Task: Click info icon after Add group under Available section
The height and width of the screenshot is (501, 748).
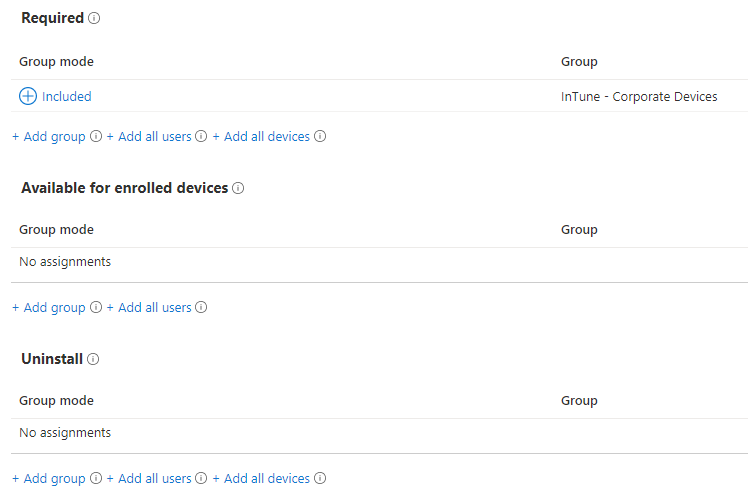Action: (x=96, y=307)
